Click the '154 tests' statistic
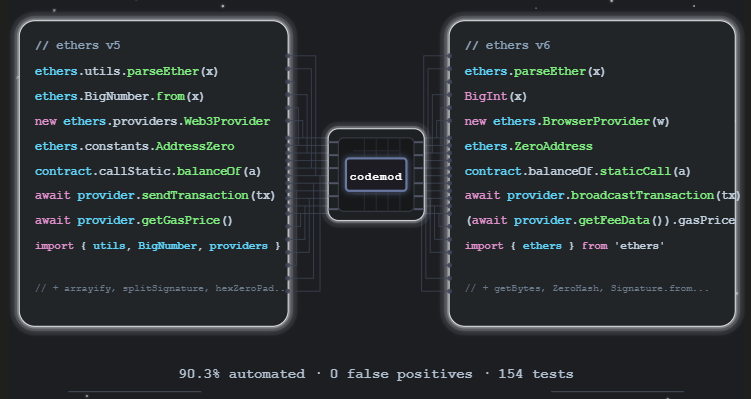 535,374
